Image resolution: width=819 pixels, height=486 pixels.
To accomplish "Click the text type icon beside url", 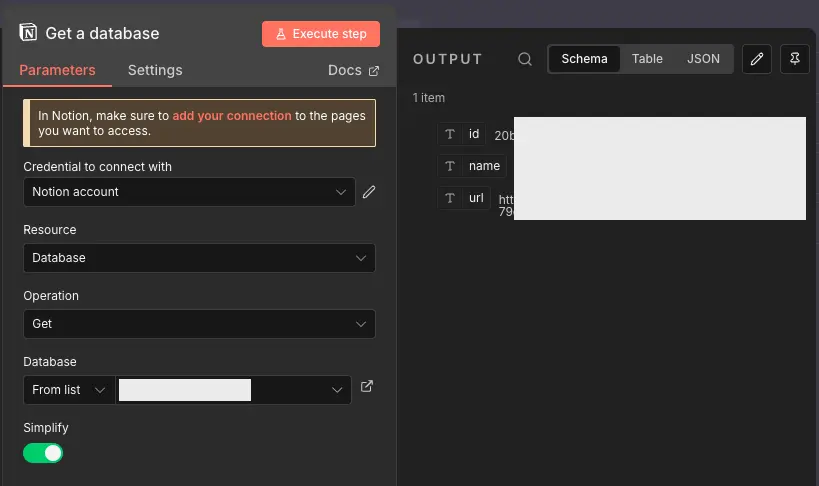I will pos(450,198).
